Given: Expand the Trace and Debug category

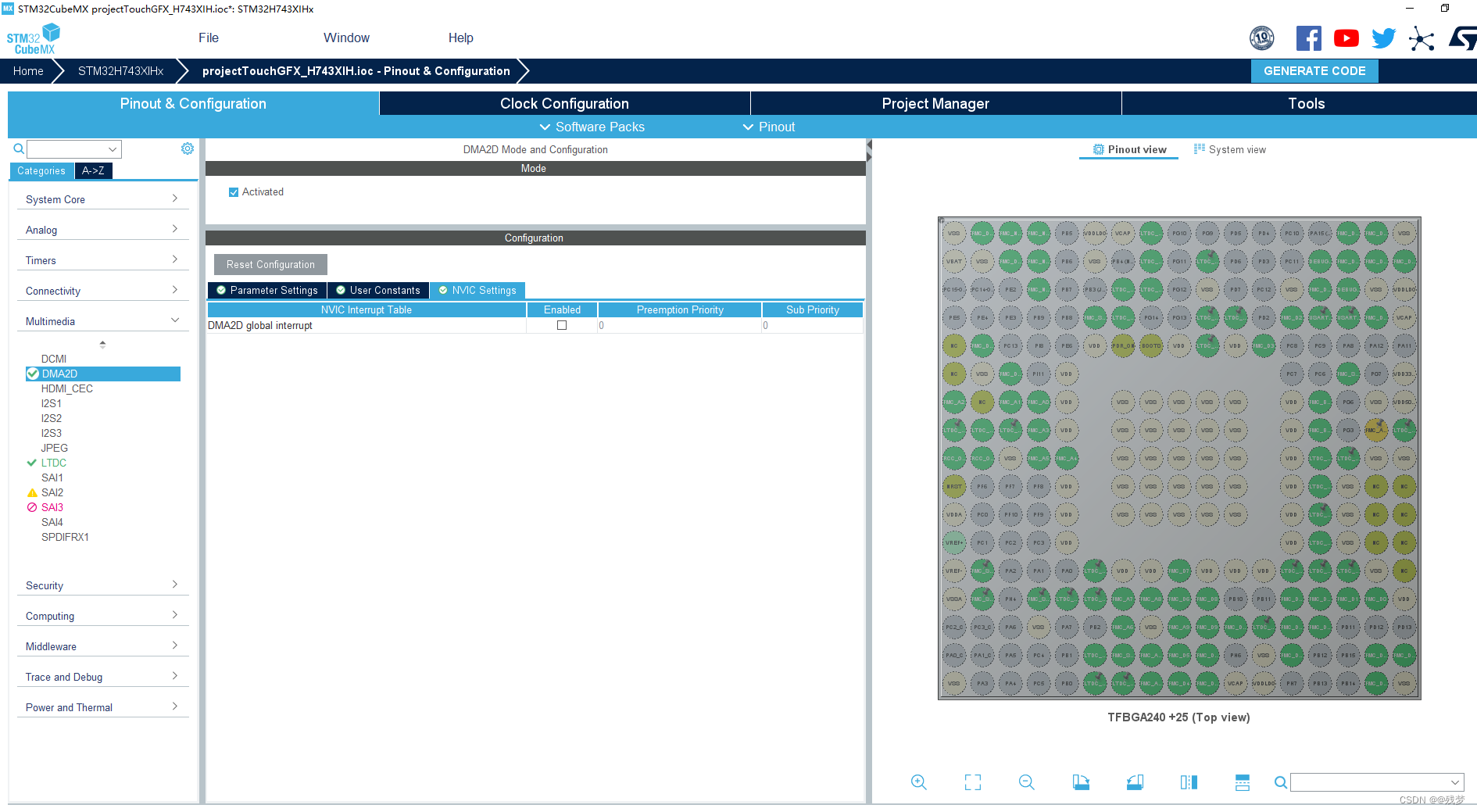Looking at the screenshot, I should (x=102, y=677).
